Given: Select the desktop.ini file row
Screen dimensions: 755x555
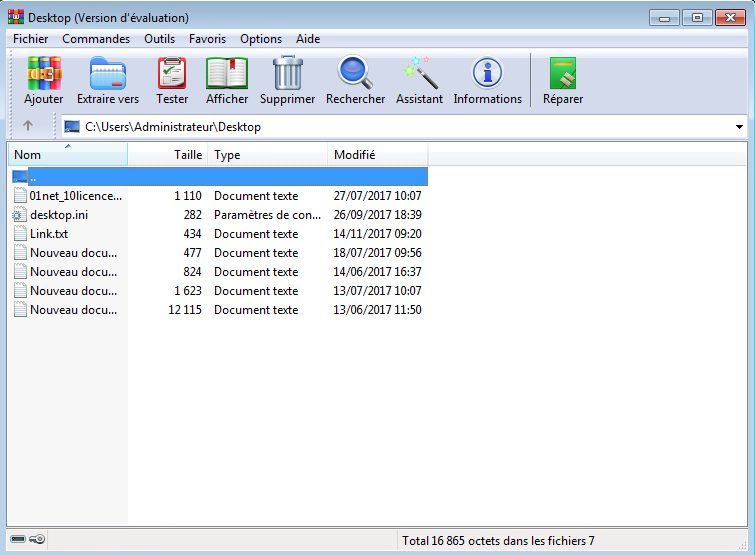Looking at the screenshot, I should (x=217, y=215).
